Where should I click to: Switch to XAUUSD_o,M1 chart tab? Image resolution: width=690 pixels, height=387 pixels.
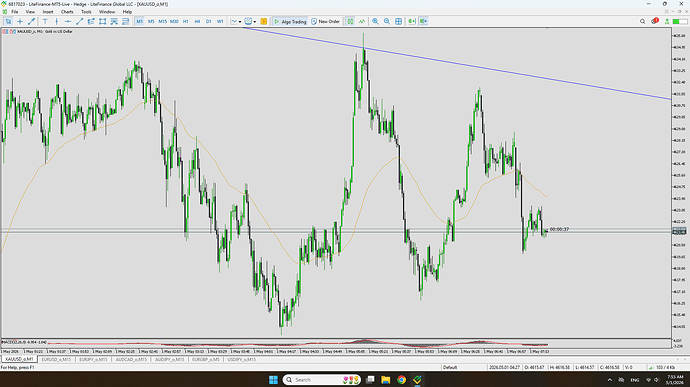point(19,359)
